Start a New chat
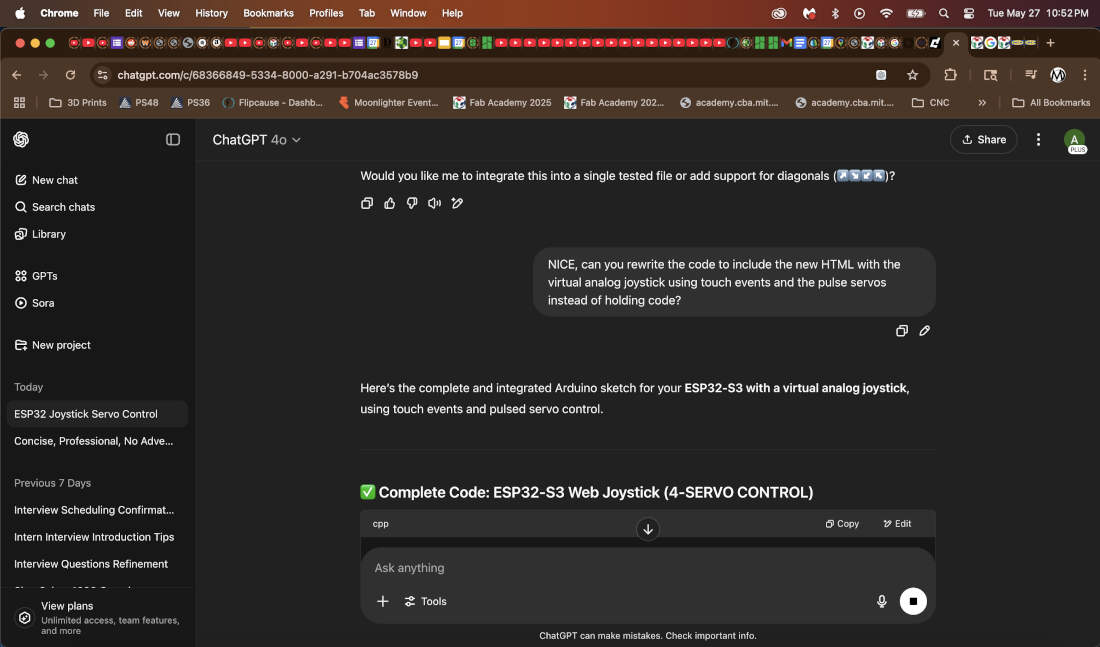 (x=46, y=180)
